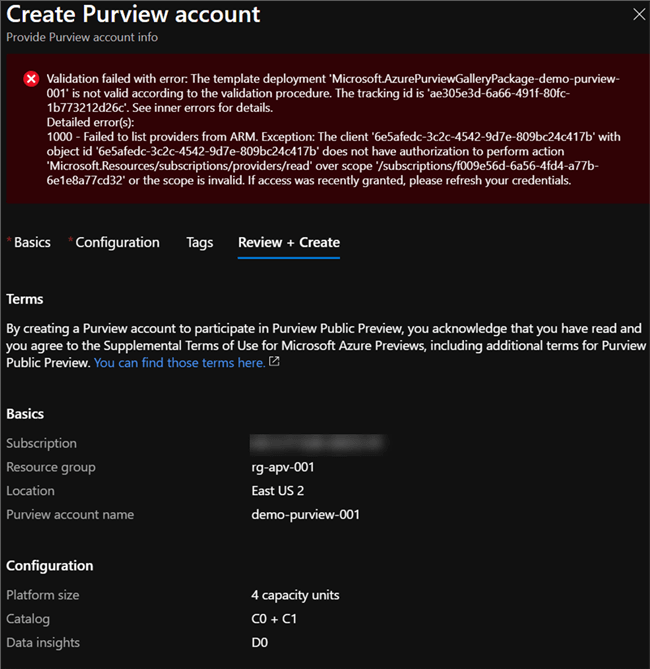
Task: Switch to the Basics tab
Action: tap(32, 242)
